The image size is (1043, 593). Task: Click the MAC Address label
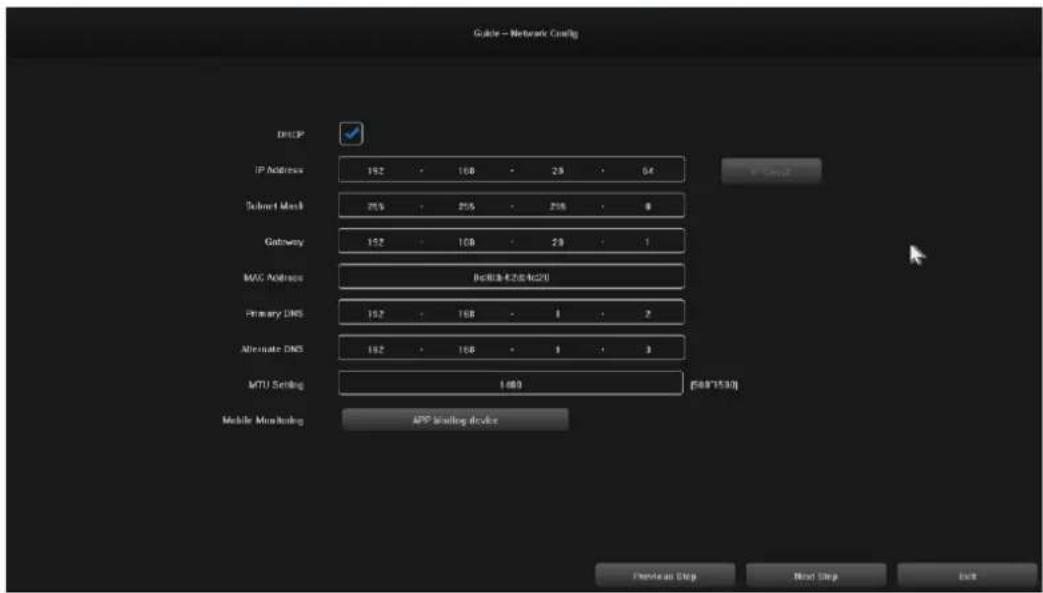pyautogui.click(x=273, y=278)
